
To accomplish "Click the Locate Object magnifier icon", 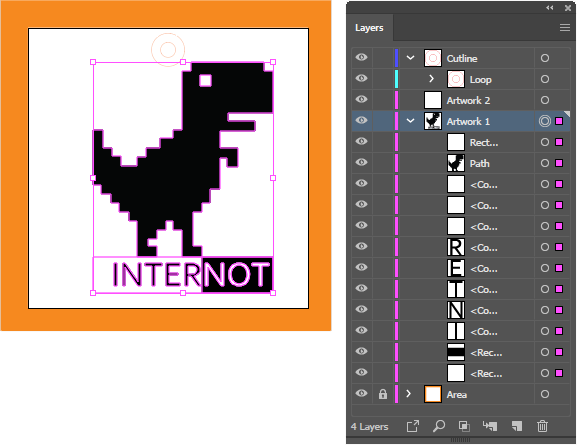I will tap(438, 426).
